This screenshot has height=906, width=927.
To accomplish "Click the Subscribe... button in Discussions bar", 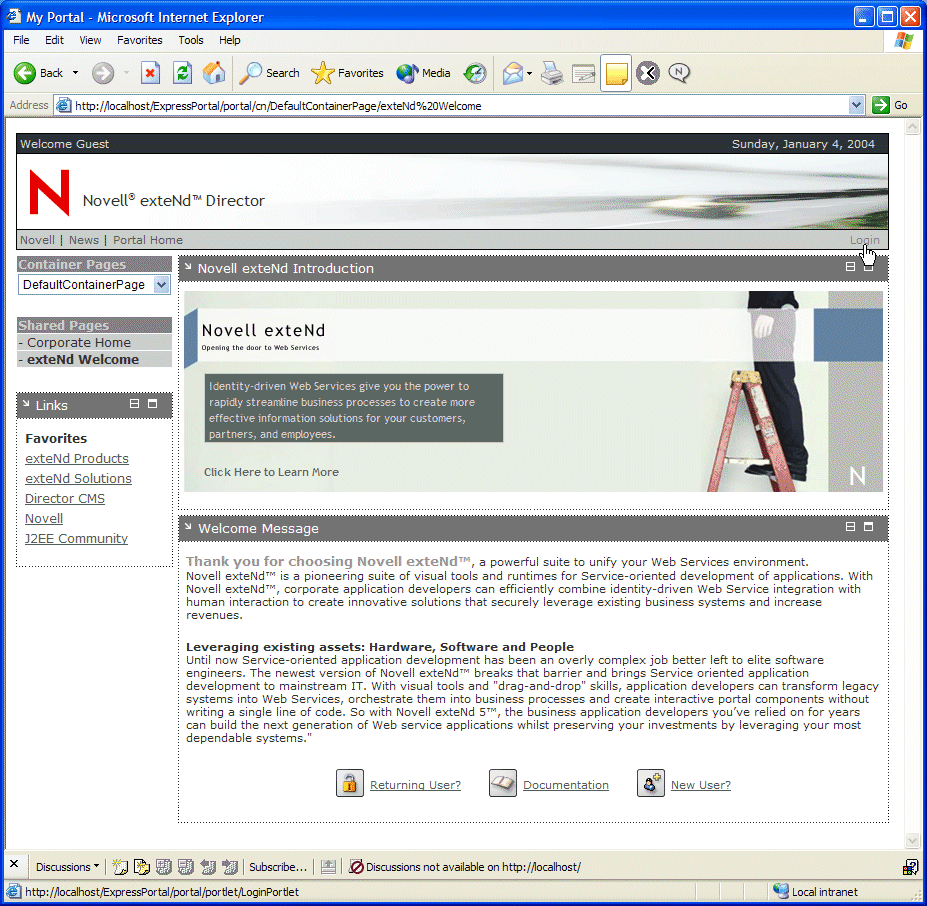I will click(x=278, y=866).
